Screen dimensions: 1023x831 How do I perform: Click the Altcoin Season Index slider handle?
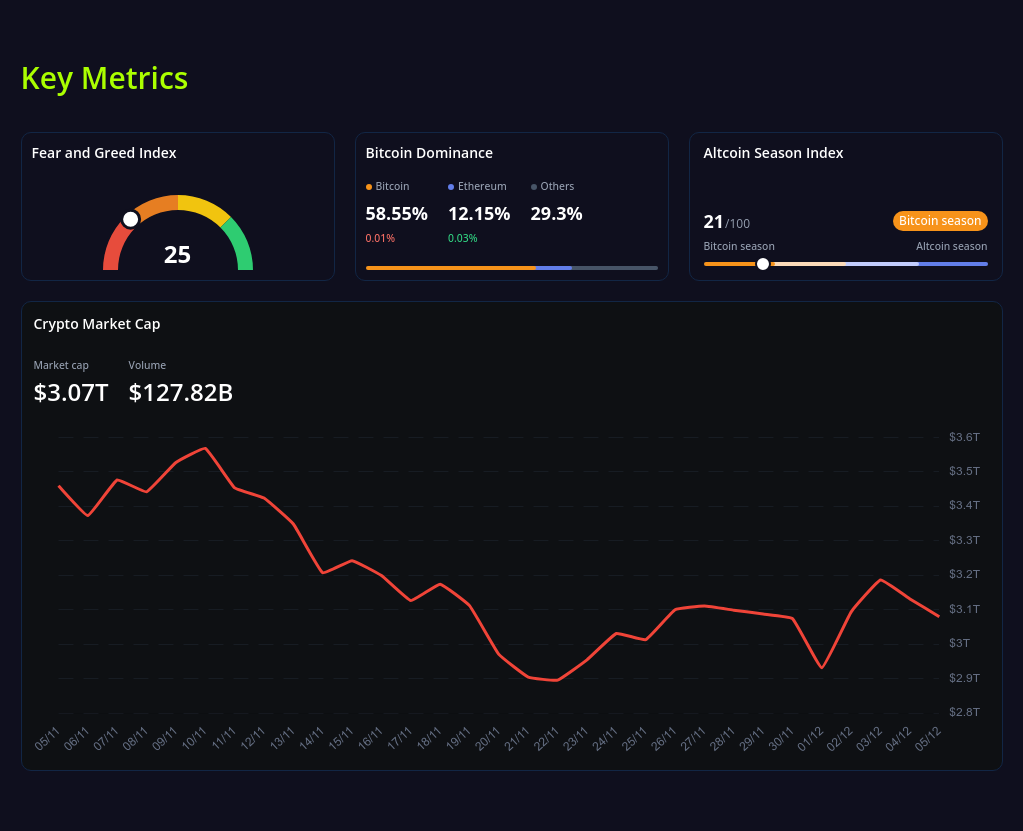762,263
